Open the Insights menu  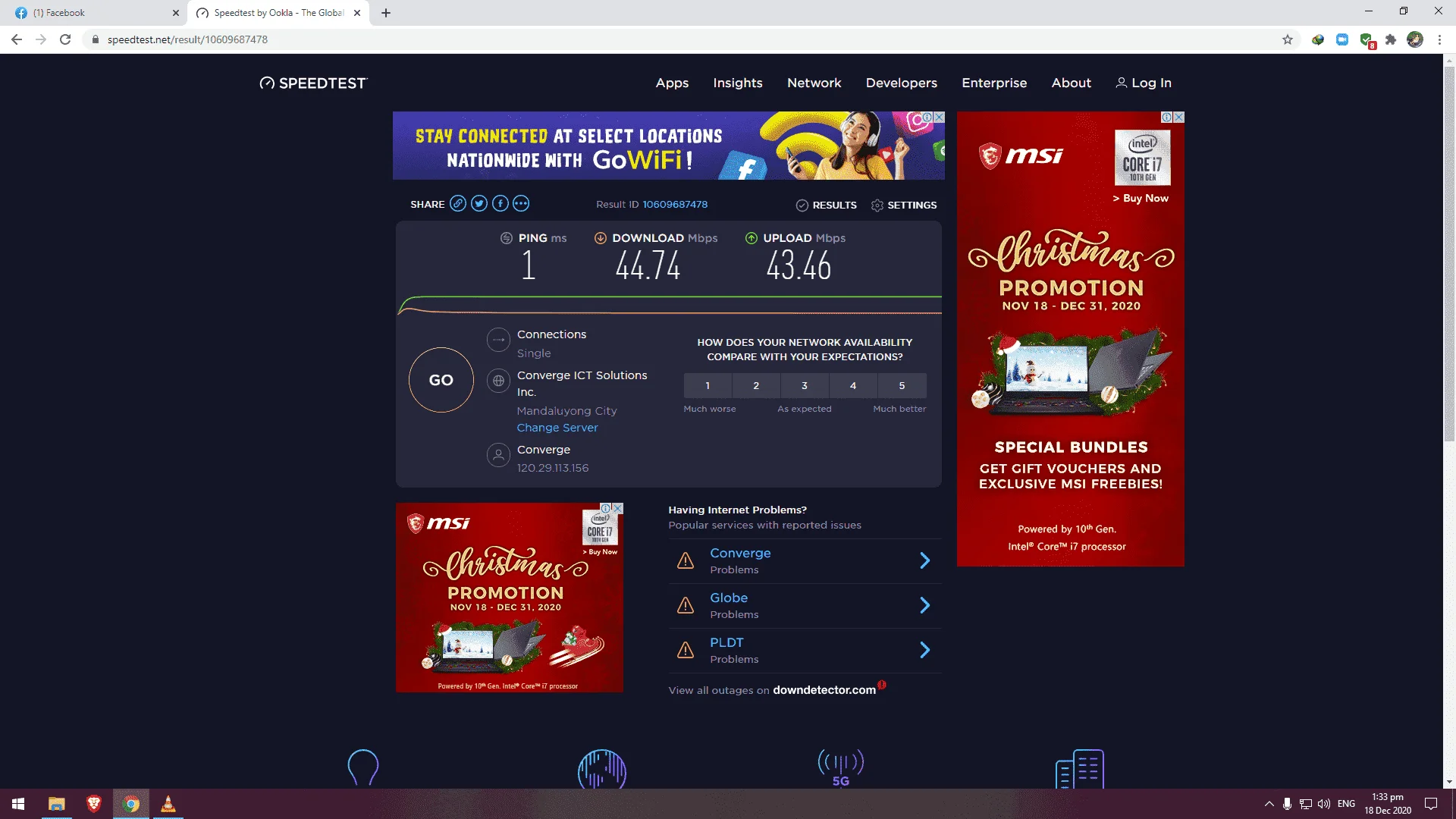click(738, 83)
